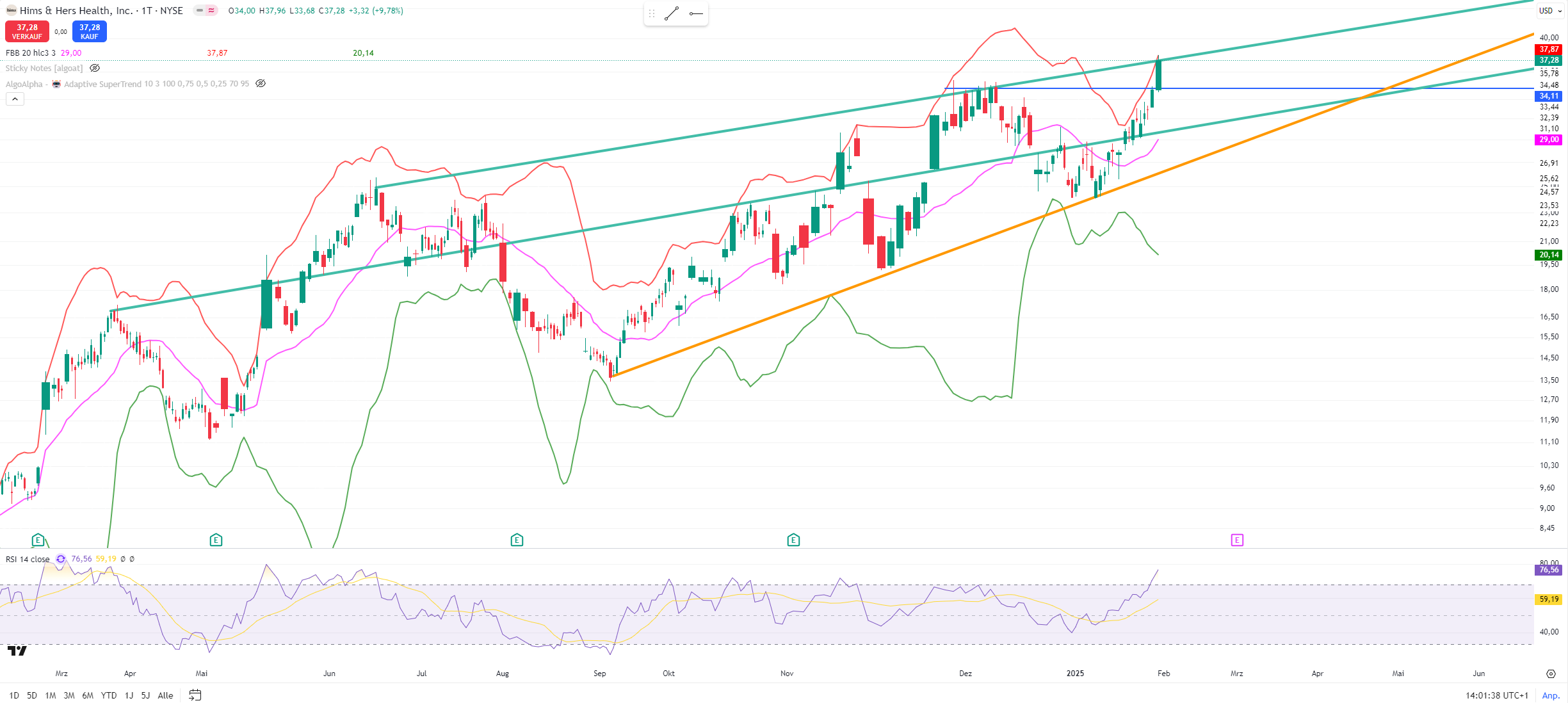Open the USD currency dropdown

pos(1551,10)
